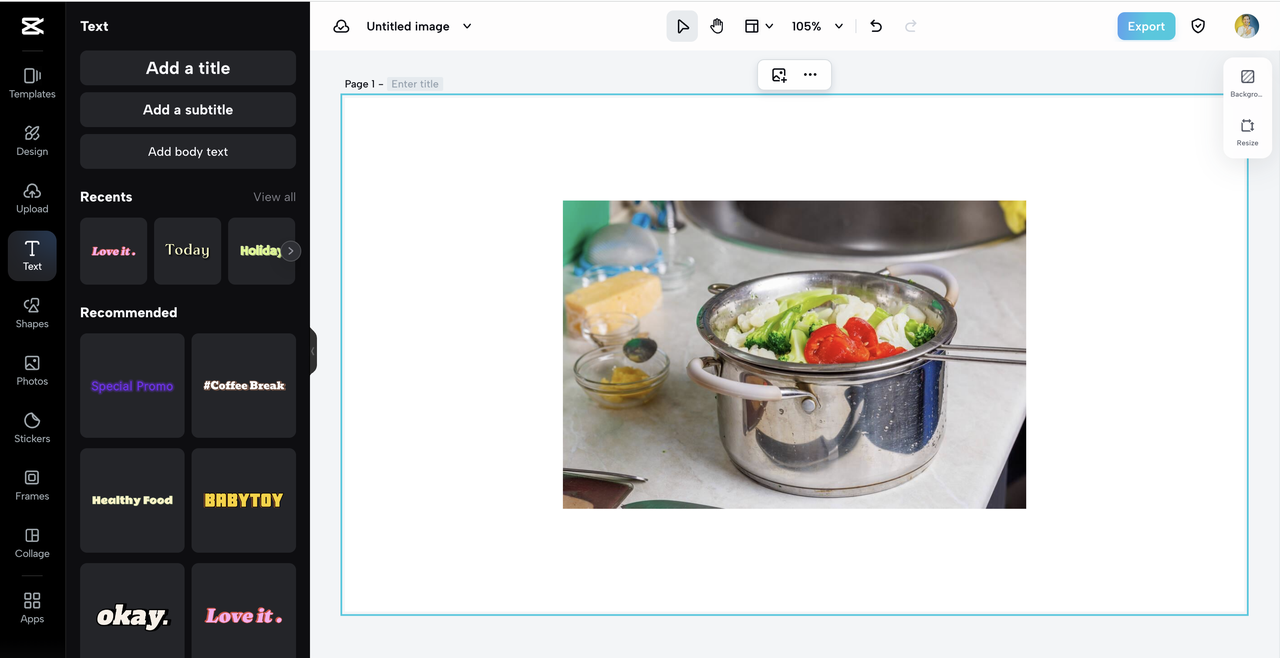Click the cloud save status icon
This screenshot has height=658, width=1280.
pos(341,26)
